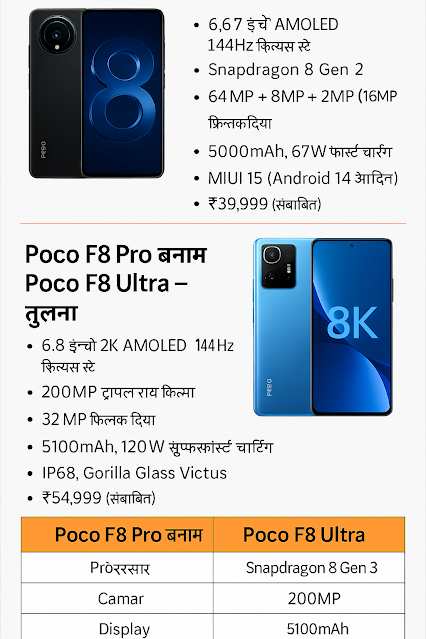
Task: Click the 64MP + 8MP + 2MP camera bullet
Action: (x=302, y=109)
